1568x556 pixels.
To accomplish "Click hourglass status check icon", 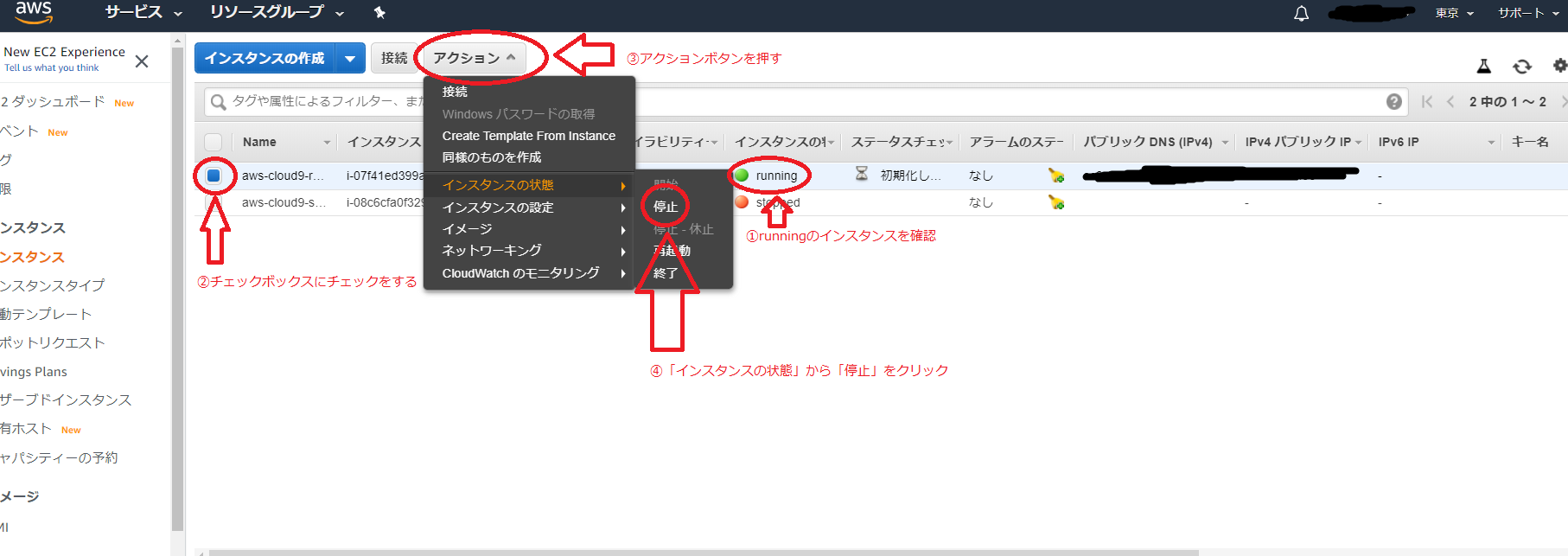I will point(861,174).
